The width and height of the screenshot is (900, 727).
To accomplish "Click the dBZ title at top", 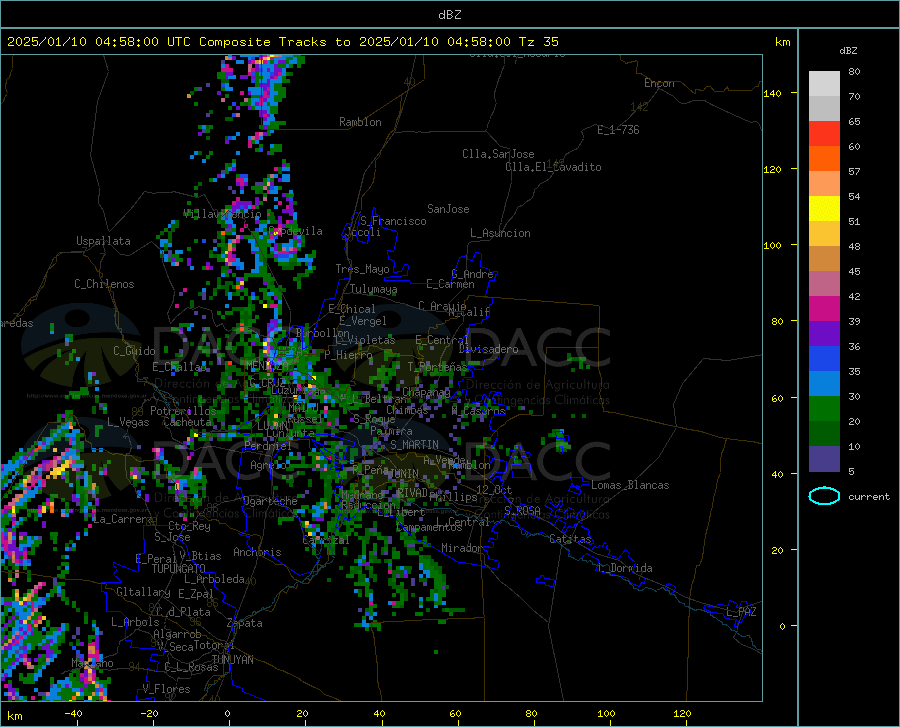I will [x=449, y=15].
